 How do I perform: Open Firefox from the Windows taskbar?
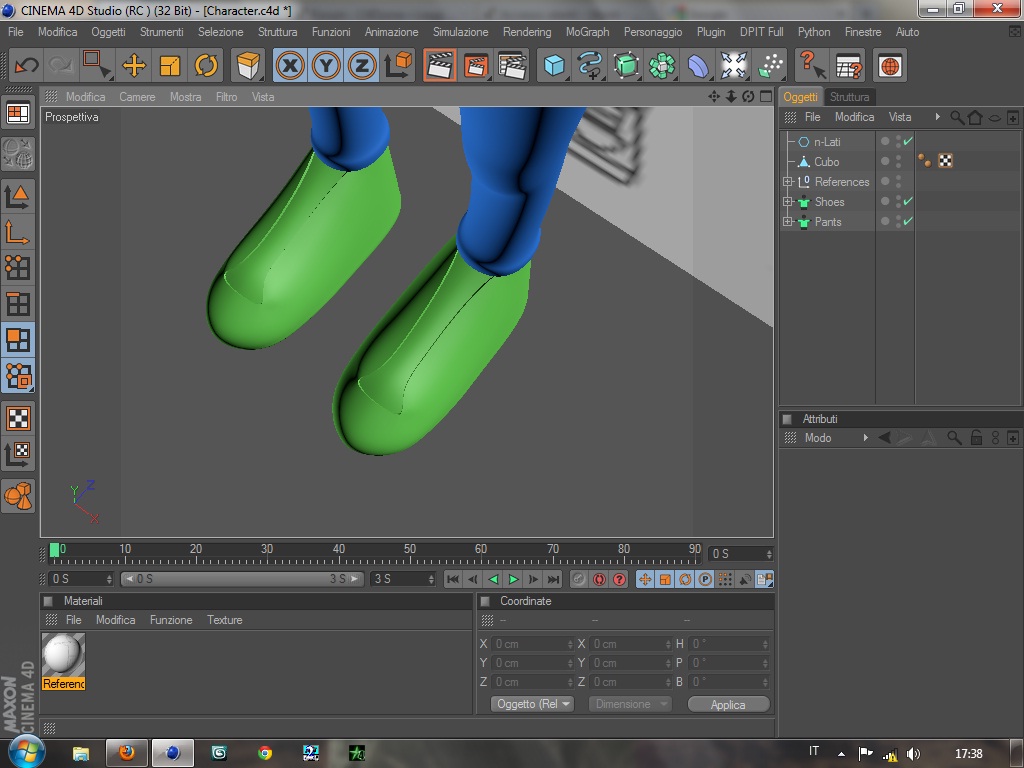pos(126,753)
